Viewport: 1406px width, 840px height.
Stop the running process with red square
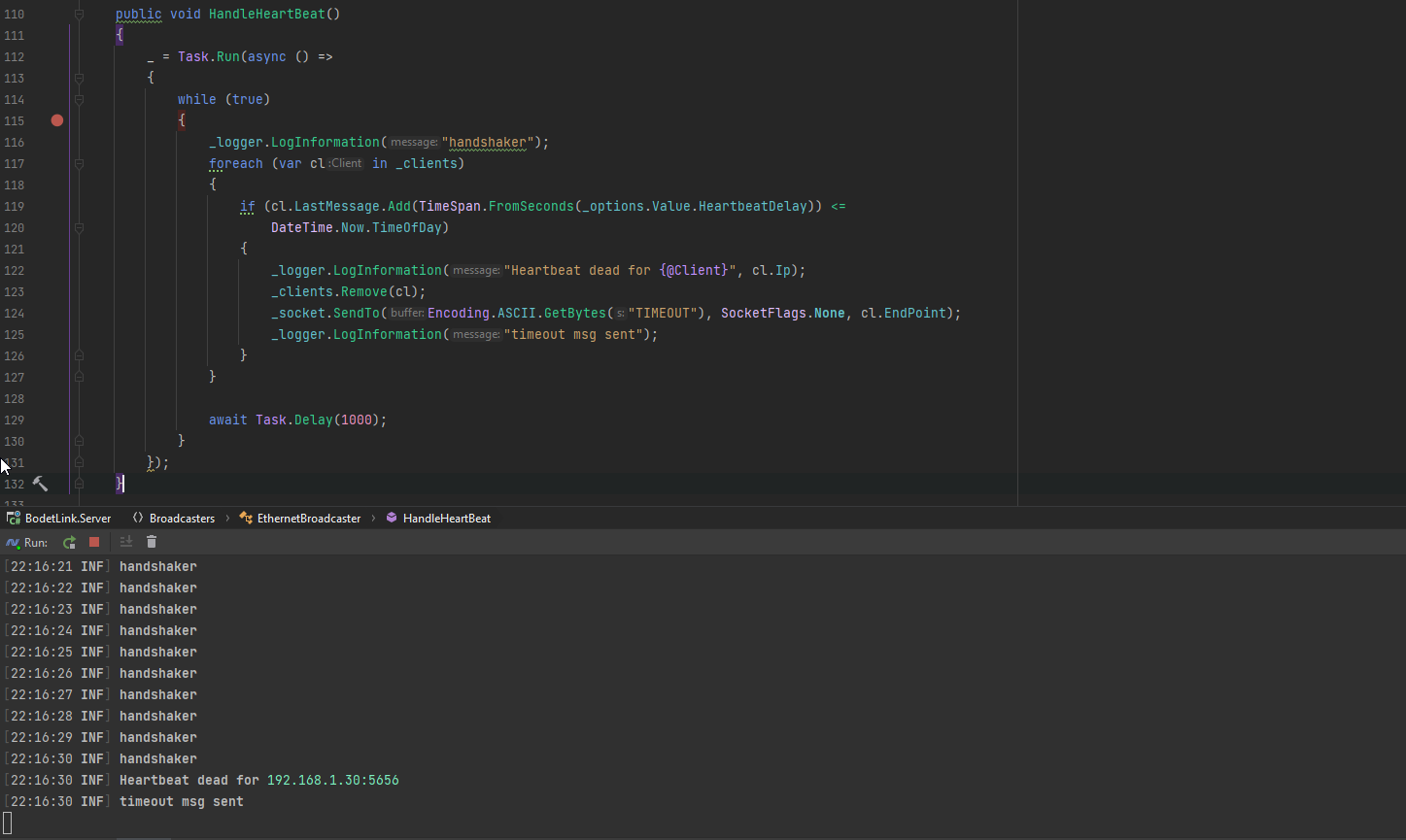94,543
